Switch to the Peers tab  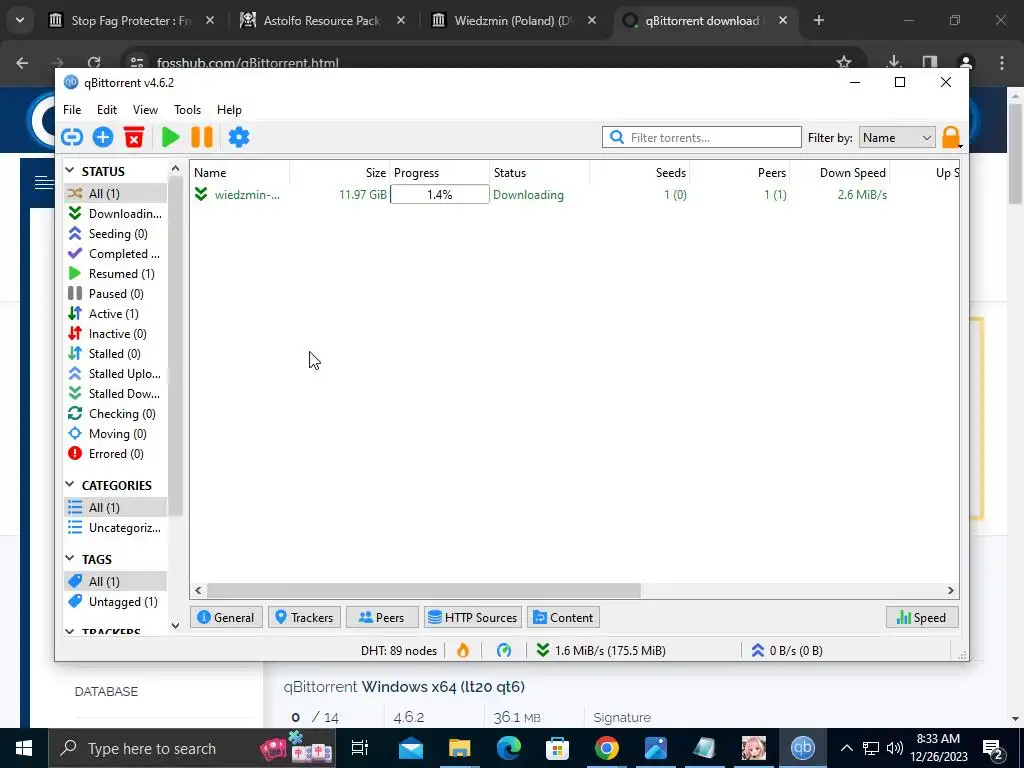[381, 617]
